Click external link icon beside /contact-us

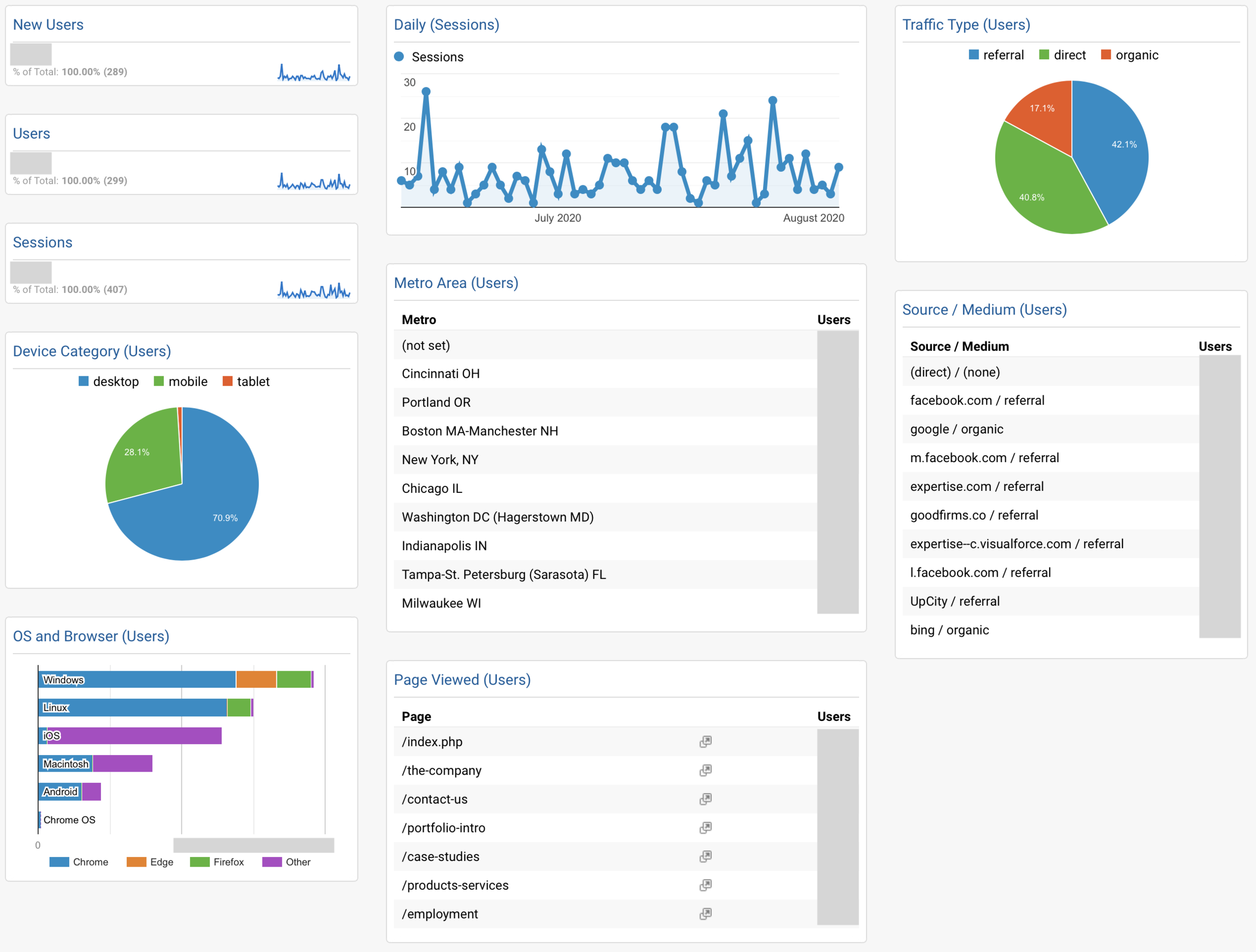705,799
